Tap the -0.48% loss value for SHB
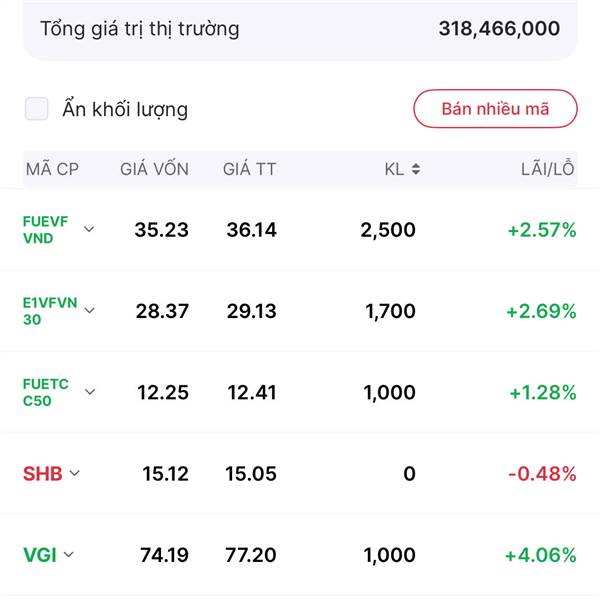 pos(542,474)
